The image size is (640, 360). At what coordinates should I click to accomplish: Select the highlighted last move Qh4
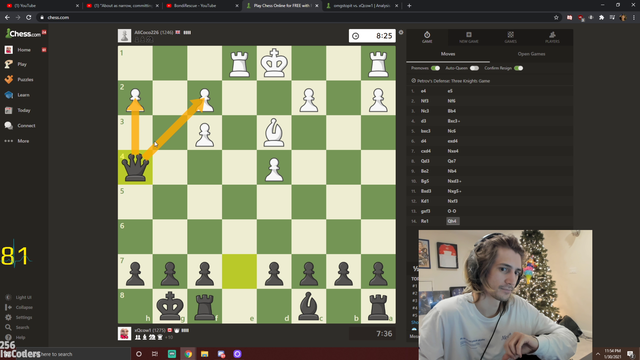452,221
